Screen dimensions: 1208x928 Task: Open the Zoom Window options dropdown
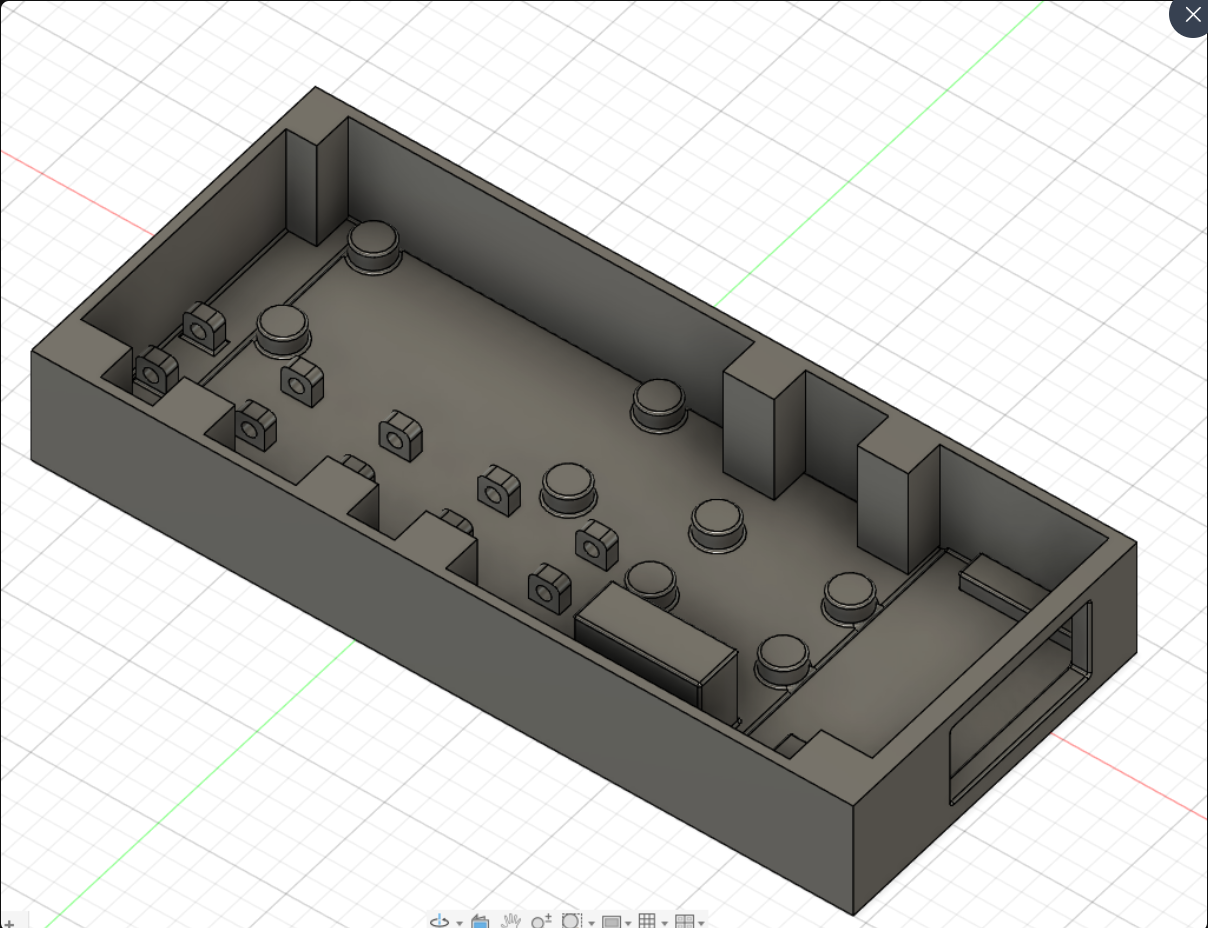pos(591,923)
